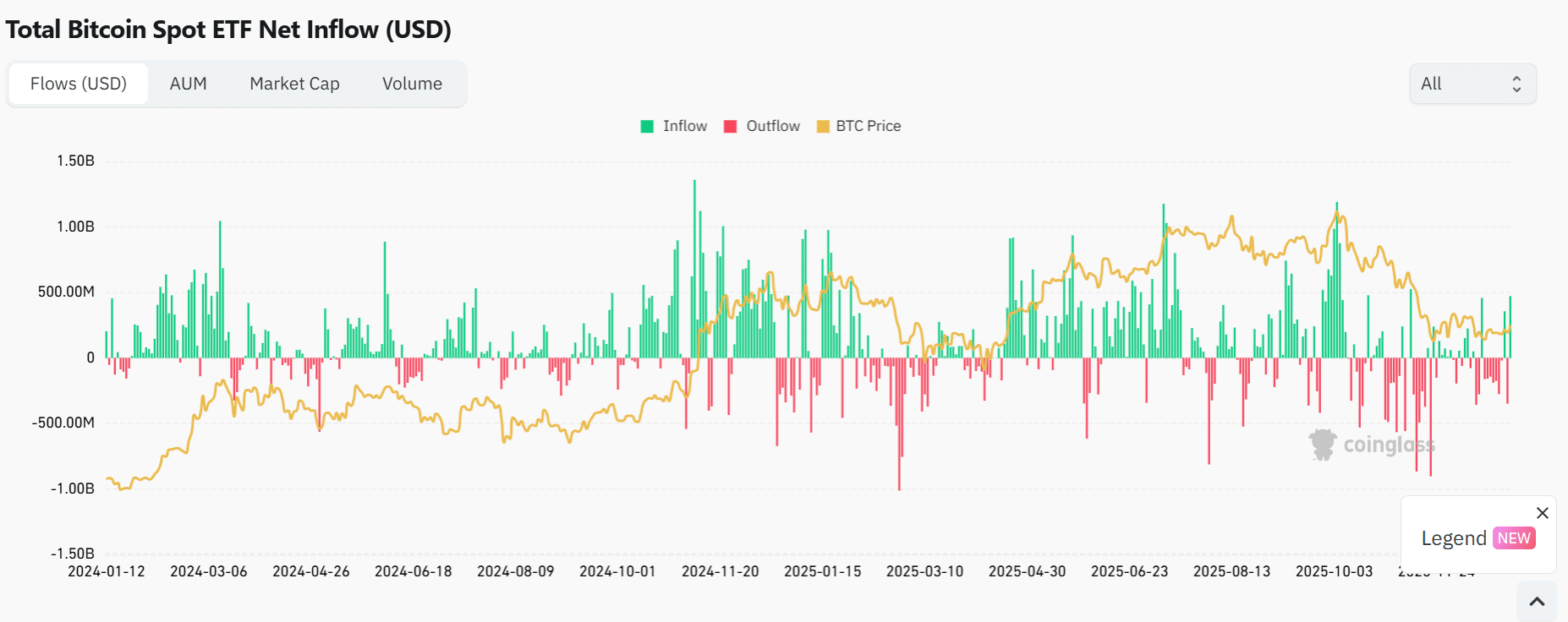Click the scroll-to-top chevron button
The height and width of the screenshot is (622, 1568).
[1537, 602]
